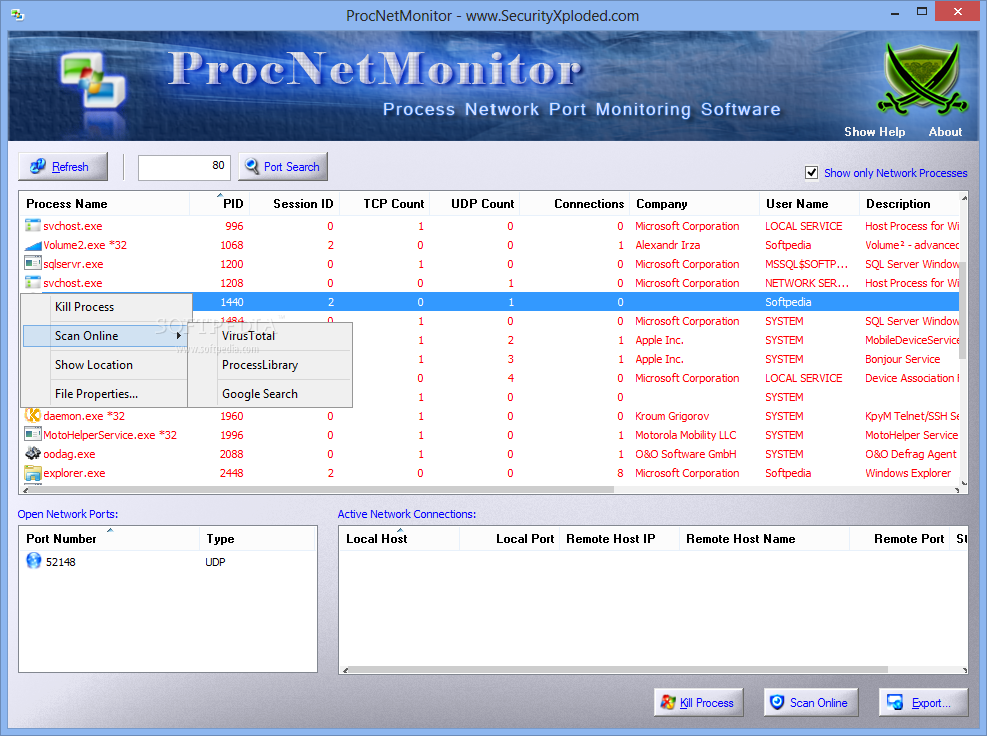Select port 52148 entry

point(60,562)
